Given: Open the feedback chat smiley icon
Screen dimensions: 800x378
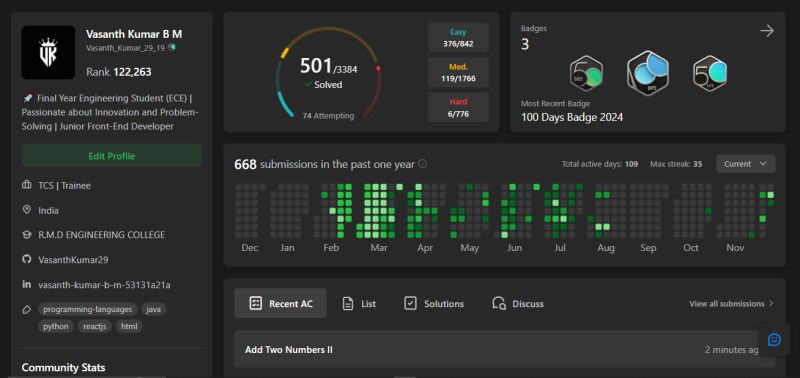Looking at the screenshot, I should click(x=774, y=339).
